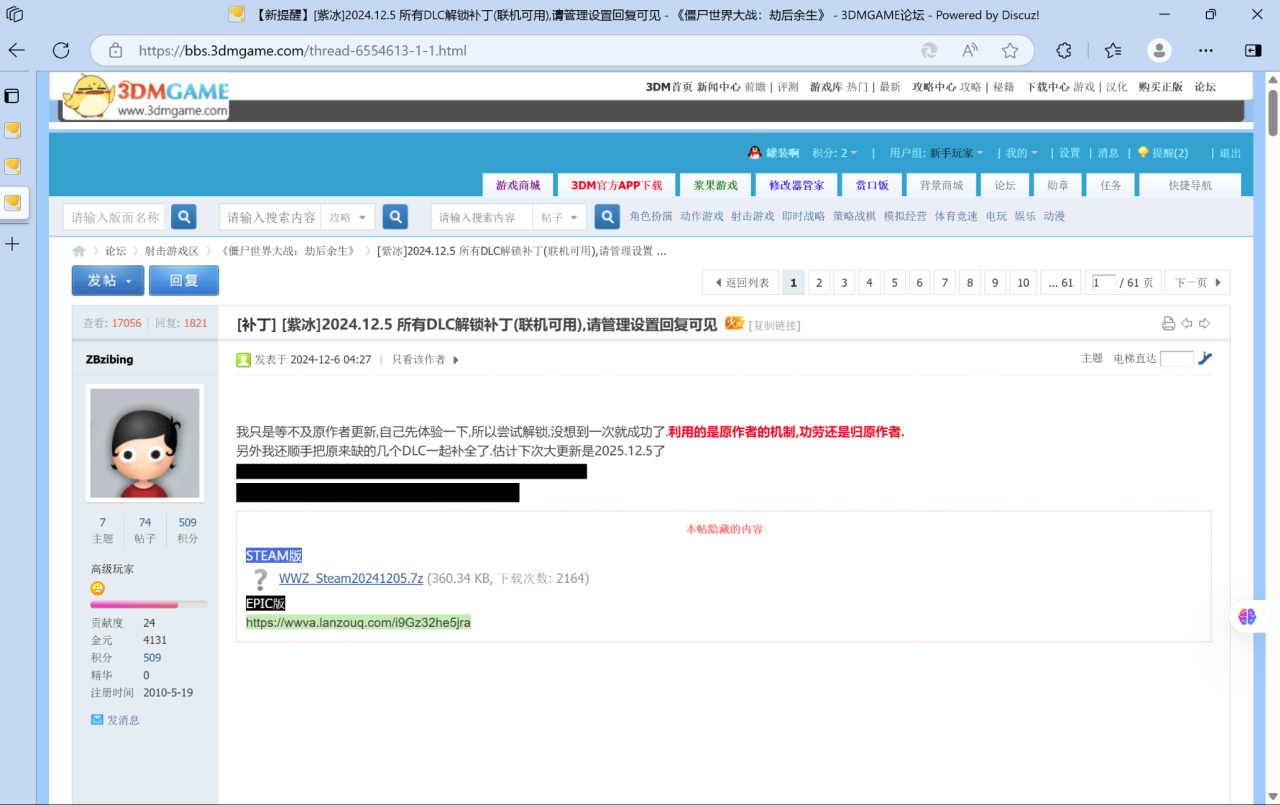
Task: Jump to last page 61
Action: pyautogui.click(x=1060, y=283)
